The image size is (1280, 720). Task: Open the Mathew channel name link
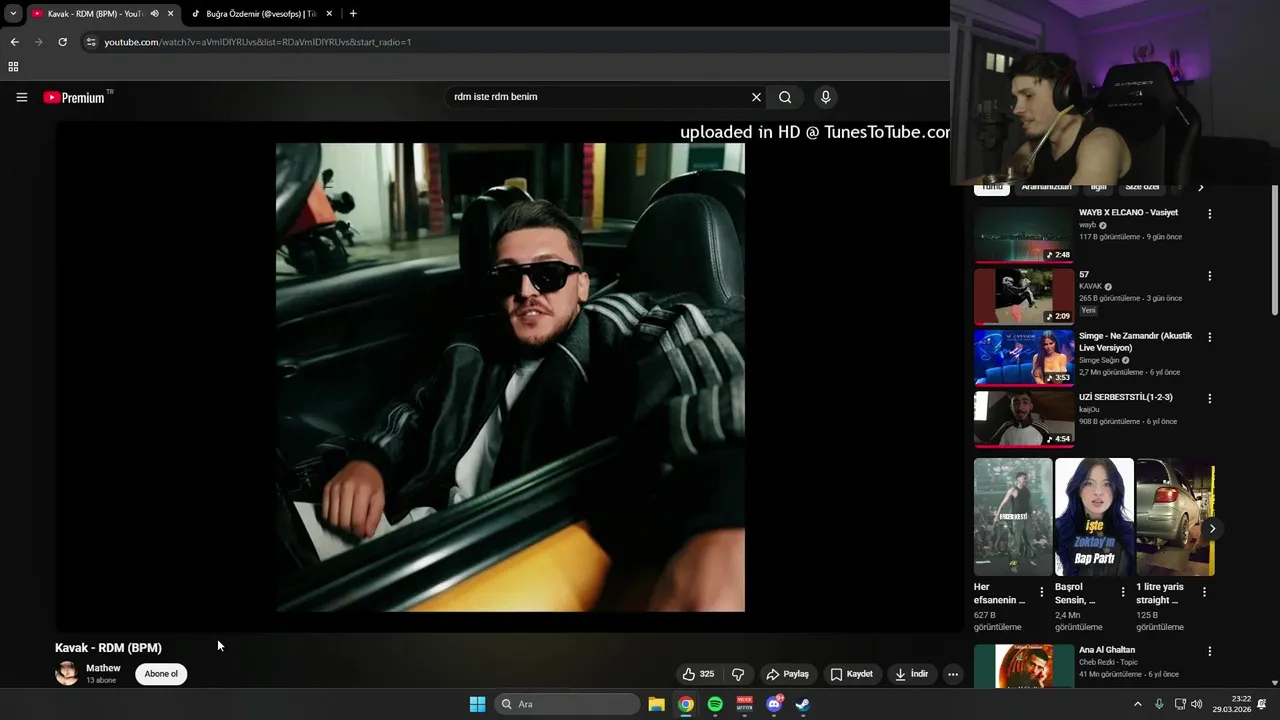pos(103,668)
